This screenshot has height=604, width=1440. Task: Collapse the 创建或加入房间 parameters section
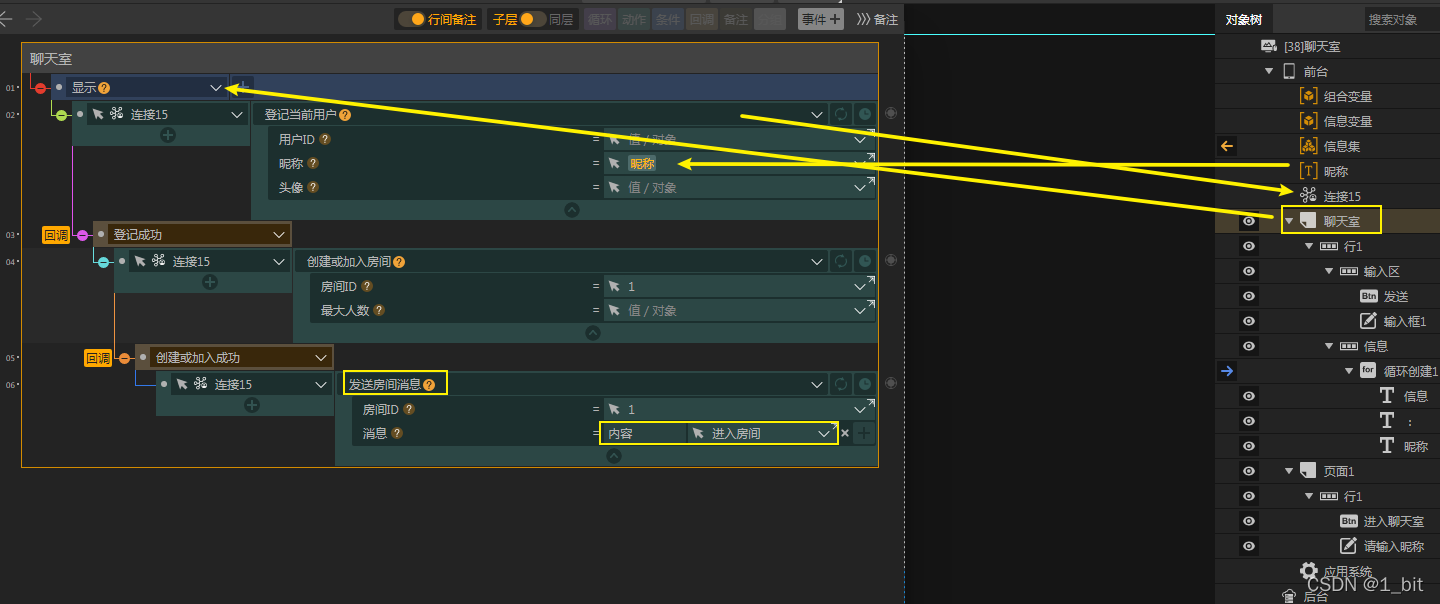click(593, 333)
